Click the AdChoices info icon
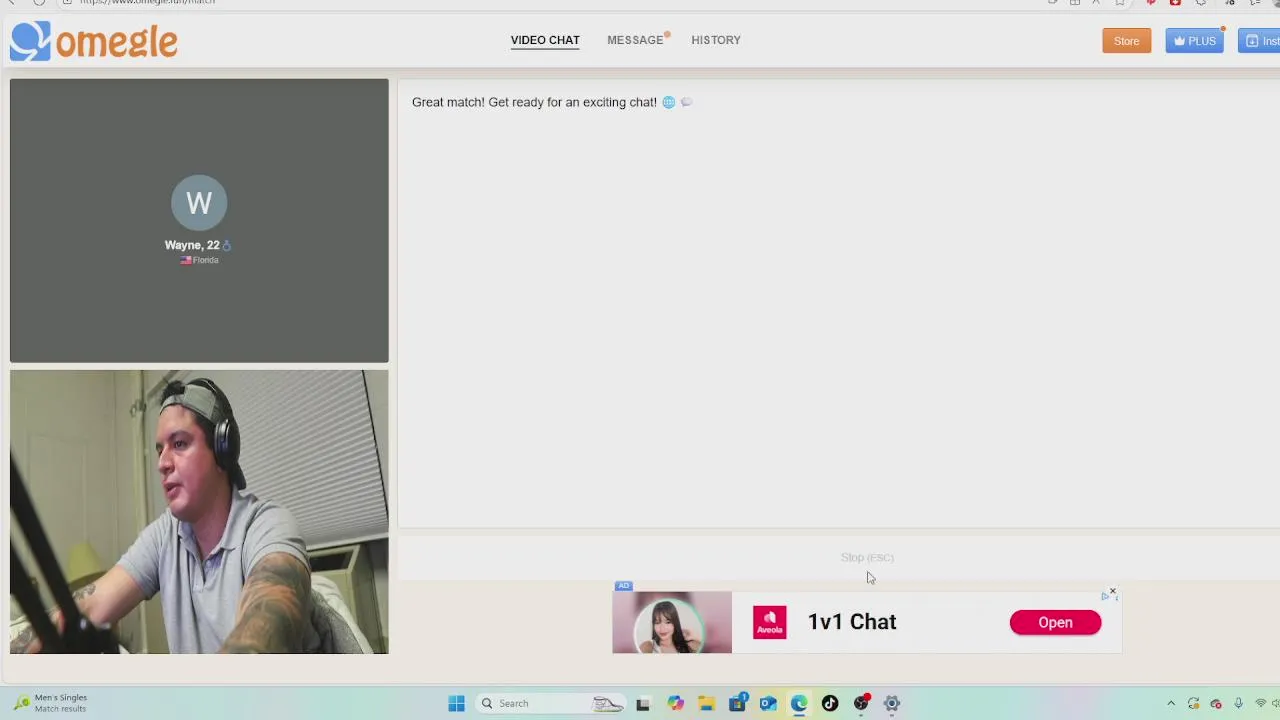1280x720 pixels. coord(1105,597)
